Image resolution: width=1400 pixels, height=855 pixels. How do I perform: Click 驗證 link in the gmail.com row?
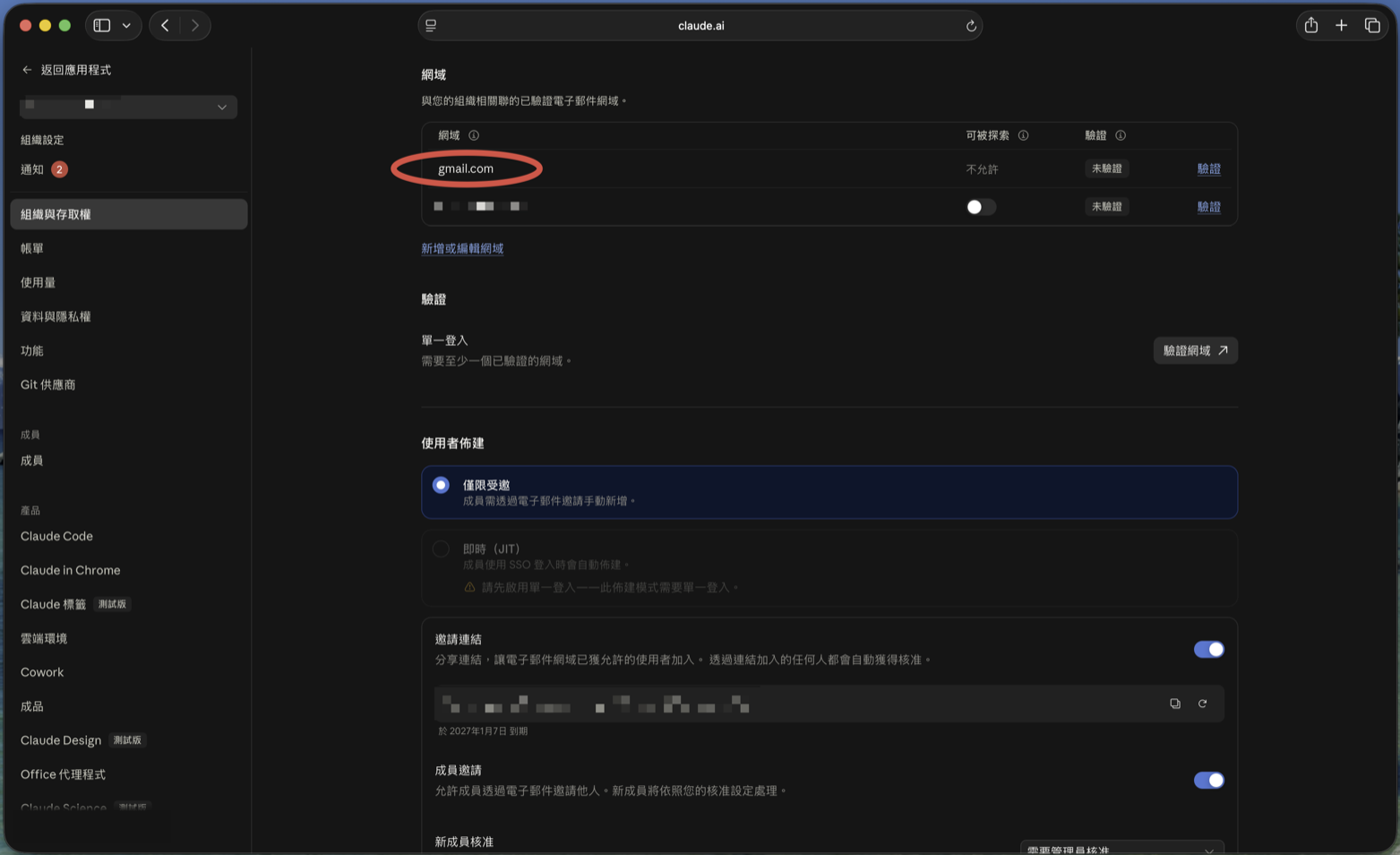pos(1208,168)
